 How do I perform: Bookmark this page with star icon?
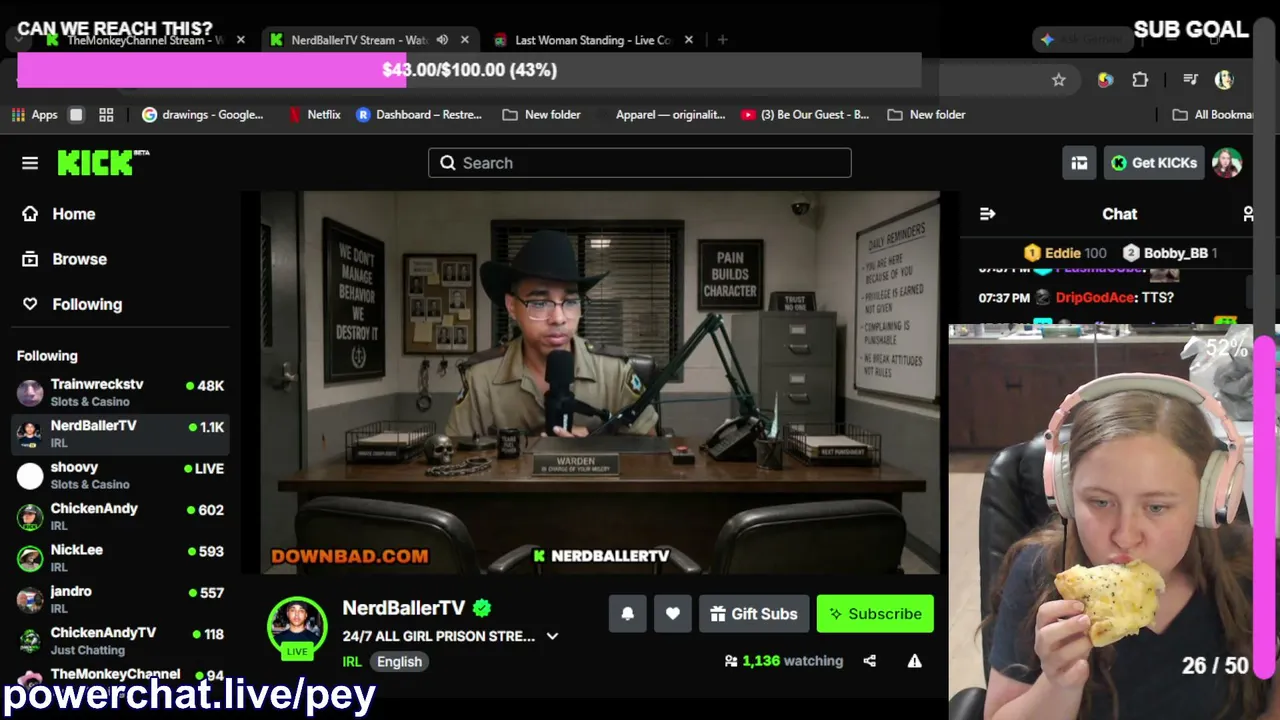click(x=1059, y=80)
